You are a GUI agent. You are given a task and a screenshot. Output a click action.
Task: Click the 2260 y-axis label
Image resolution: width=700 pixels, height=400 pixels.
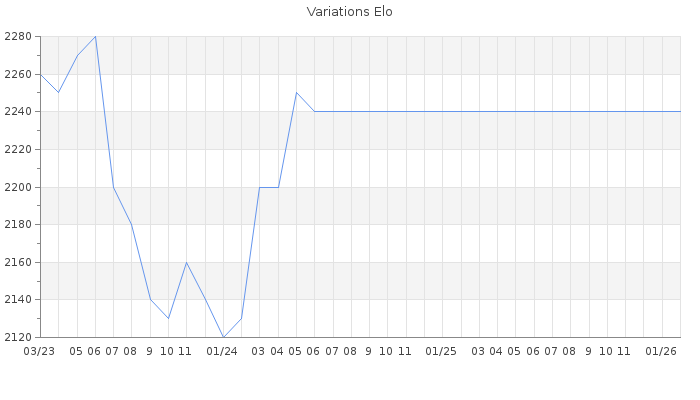click(x=18, y=74)
